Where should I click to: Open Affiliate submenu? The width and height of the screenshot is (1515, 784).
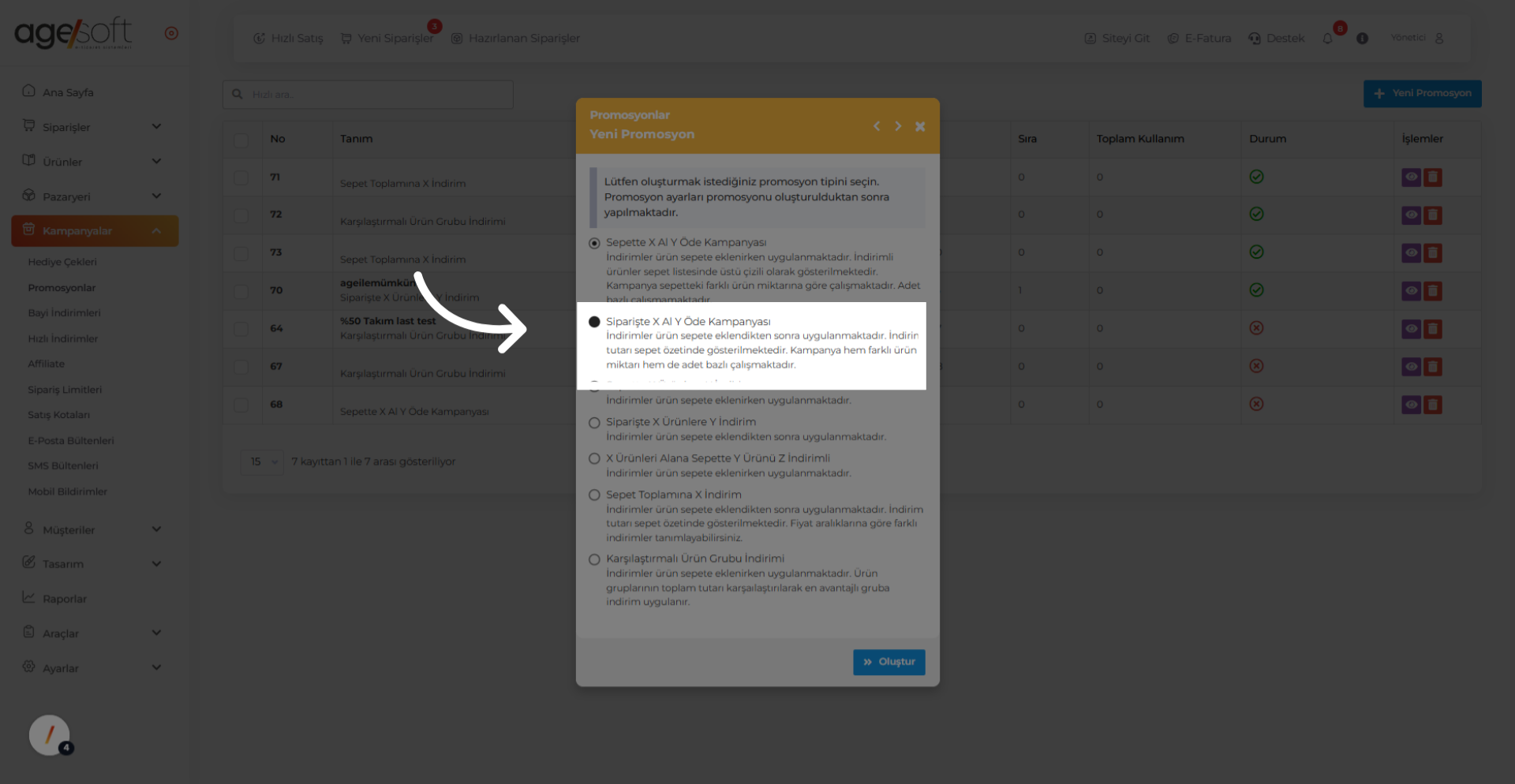[46, 364]
